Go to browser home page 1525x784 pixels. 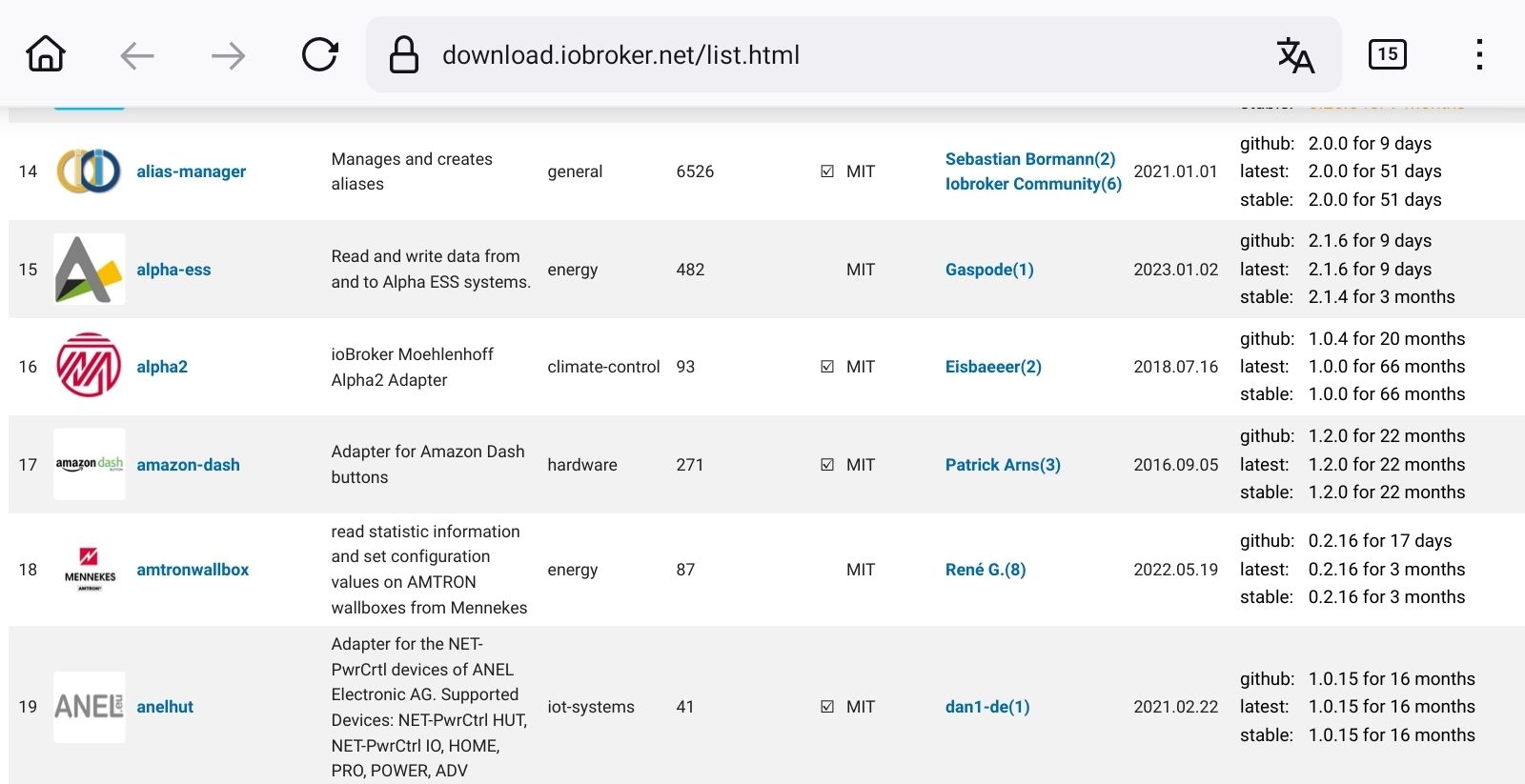[46, 54]
